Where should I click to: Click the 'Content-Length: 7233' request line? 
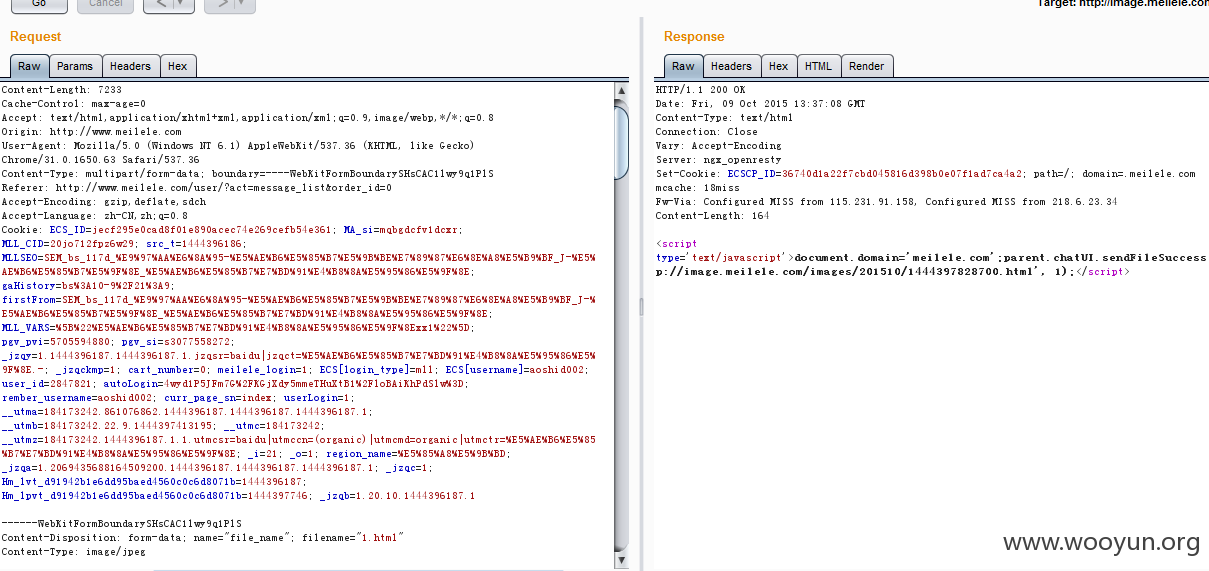pyautogui.click(x=62, y=90)
